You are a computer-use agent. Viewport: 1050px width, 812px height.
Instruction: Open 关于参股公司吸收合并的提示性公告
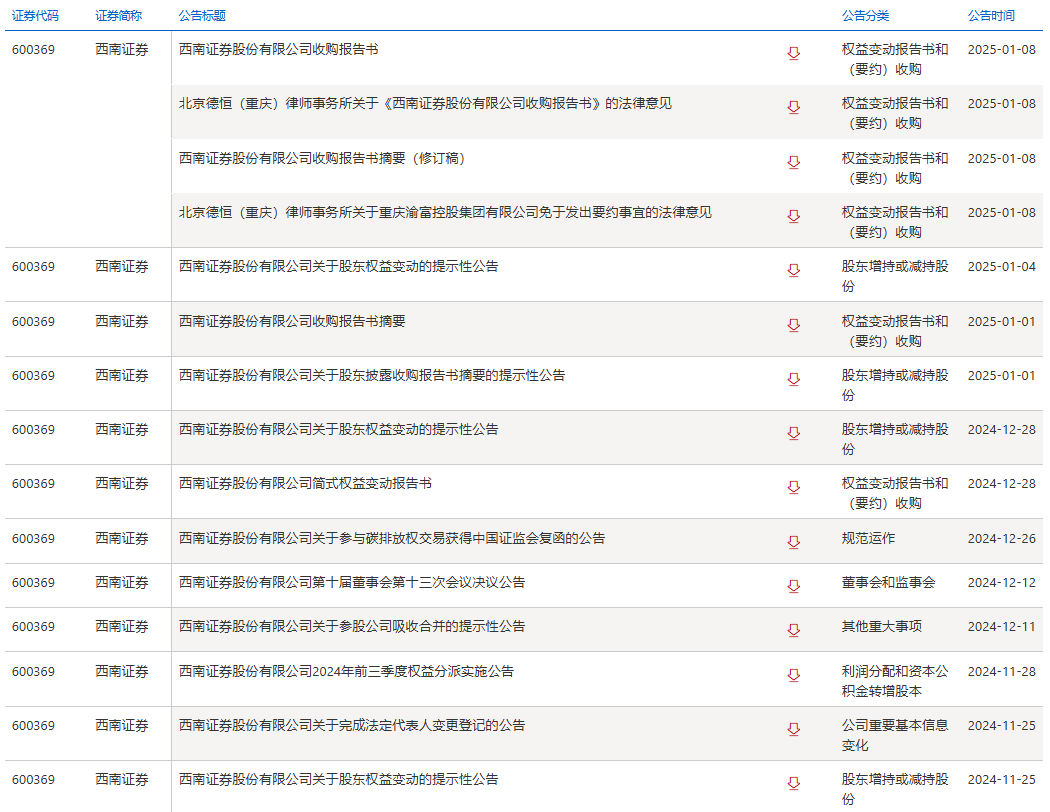point(352,627)
